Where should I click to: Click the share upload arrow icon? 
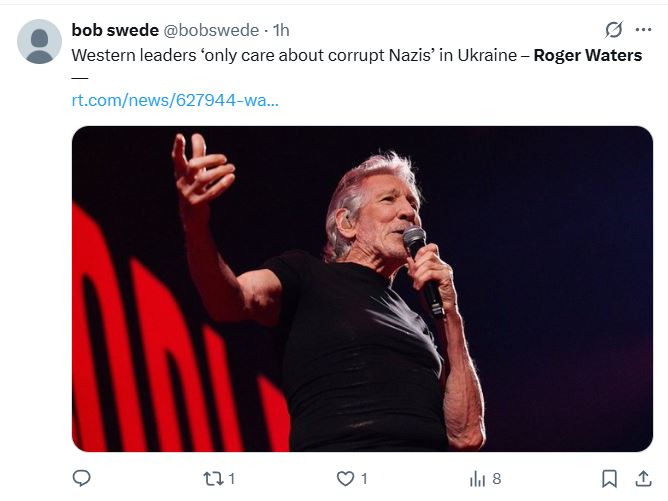(641, 479)
